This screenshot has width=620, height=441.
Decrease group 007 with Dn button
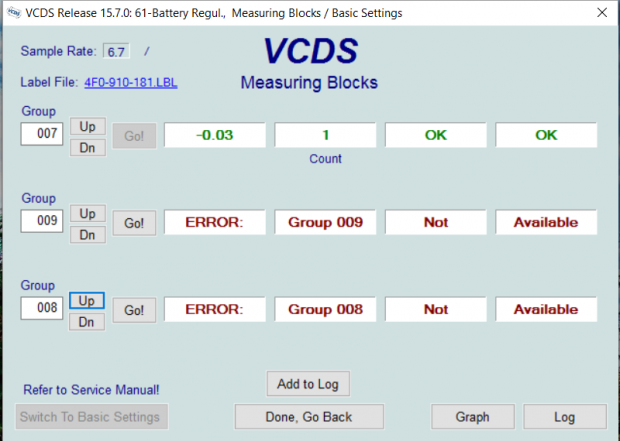[x=87, y=148]
